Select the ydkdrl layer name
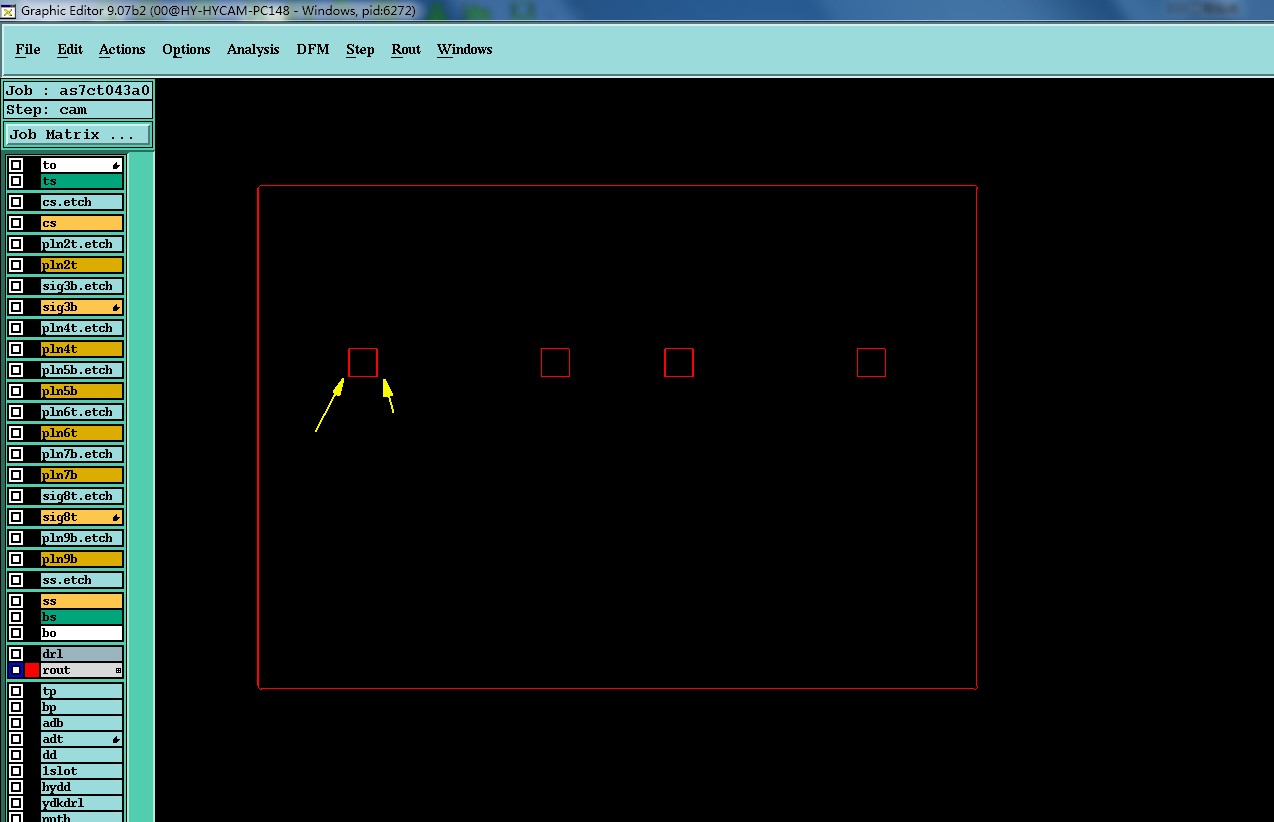Image resolution: width=1274 pixels, height=822 pixels. click(82, 803)
